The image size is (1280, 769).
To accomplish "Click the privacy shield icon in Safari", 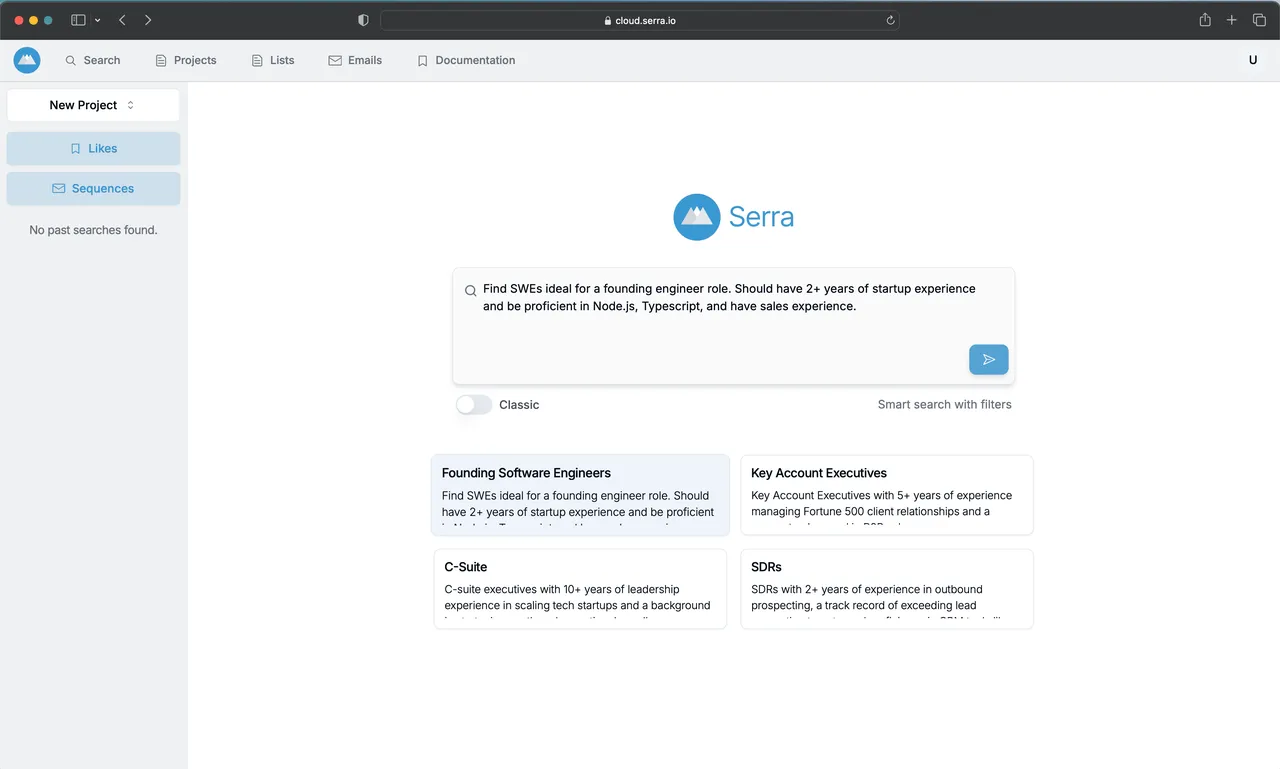I will pyautogui.click(x=363, y=20).
